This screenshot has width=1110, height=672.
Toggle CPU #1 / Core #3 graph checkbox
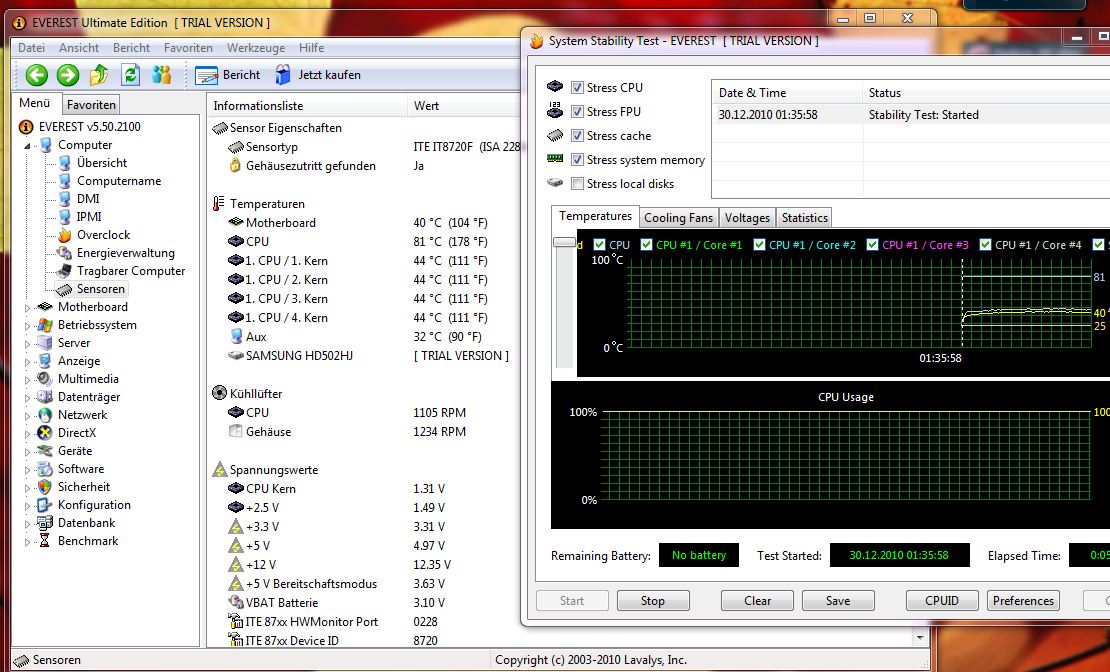click(873, 245)
